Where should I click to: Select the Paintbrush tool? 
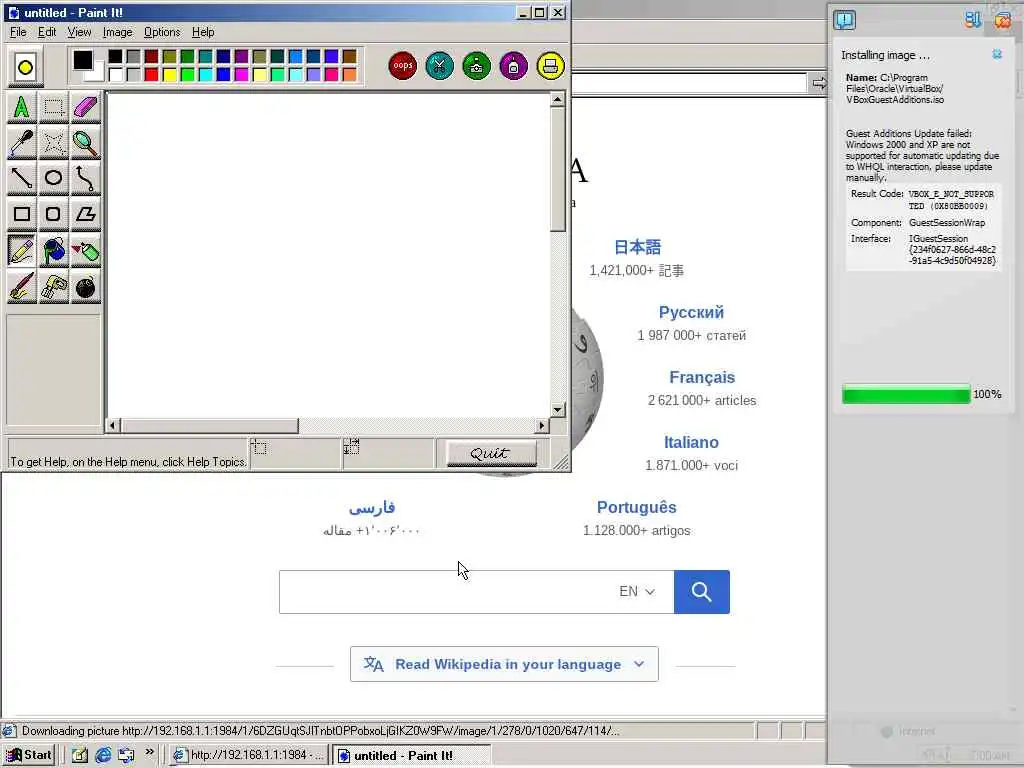point(22,287)
